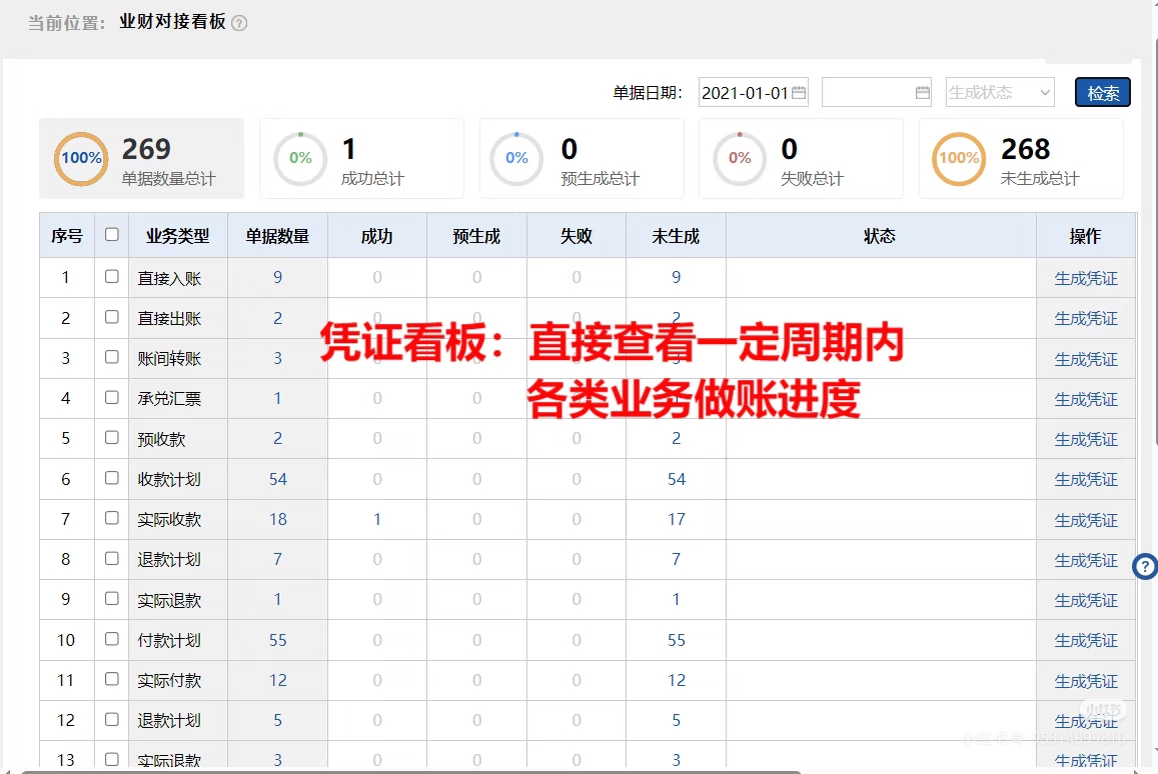Click the 100% ring of 未生成总计
The width and height of the screenshot is (1158, 774).
(x=959, y=158)
